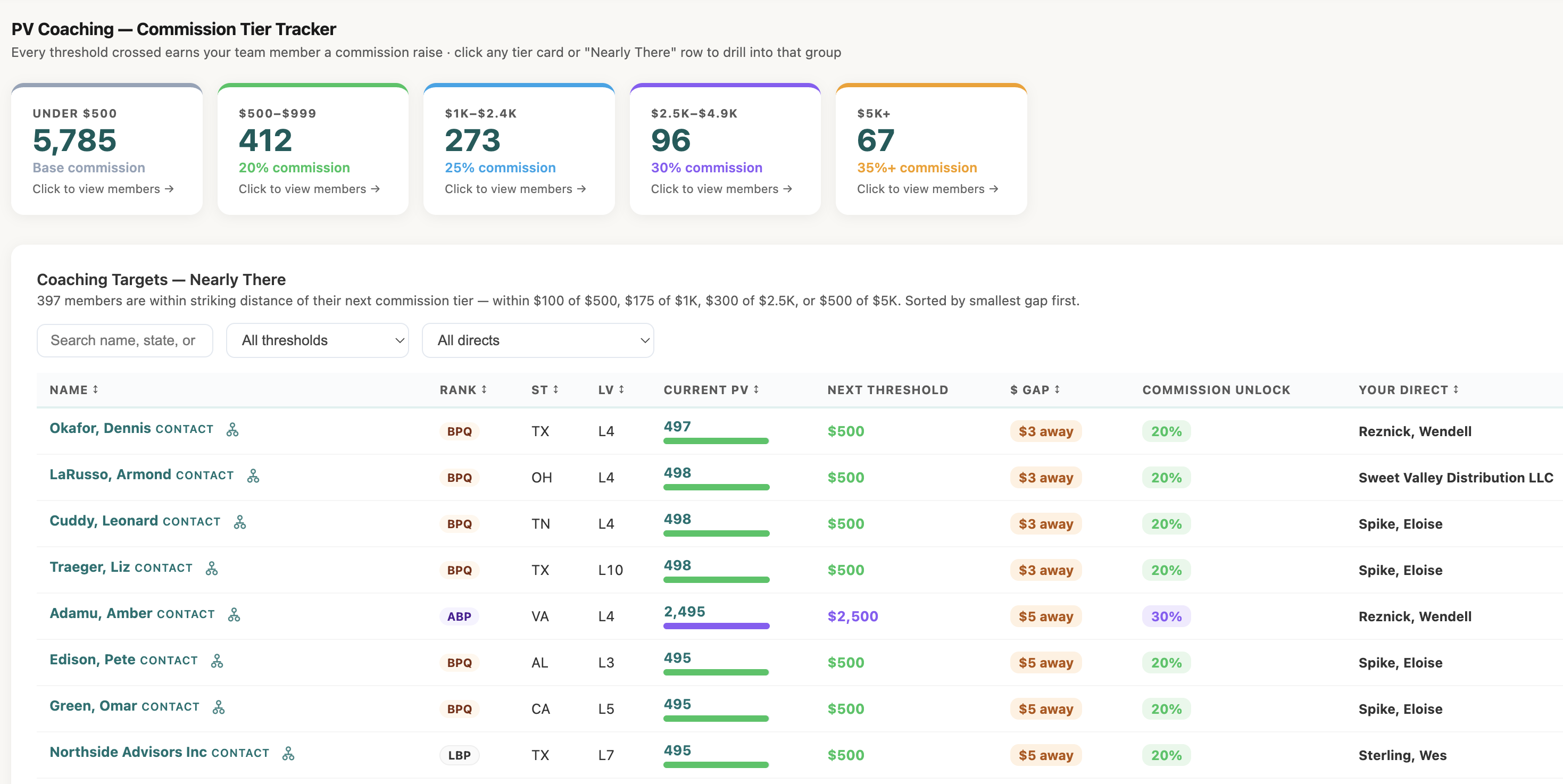Click the Coaching Targets — Nearly There heading
This screenshot has height=784, width=1563.
click(x=161, y=280)
